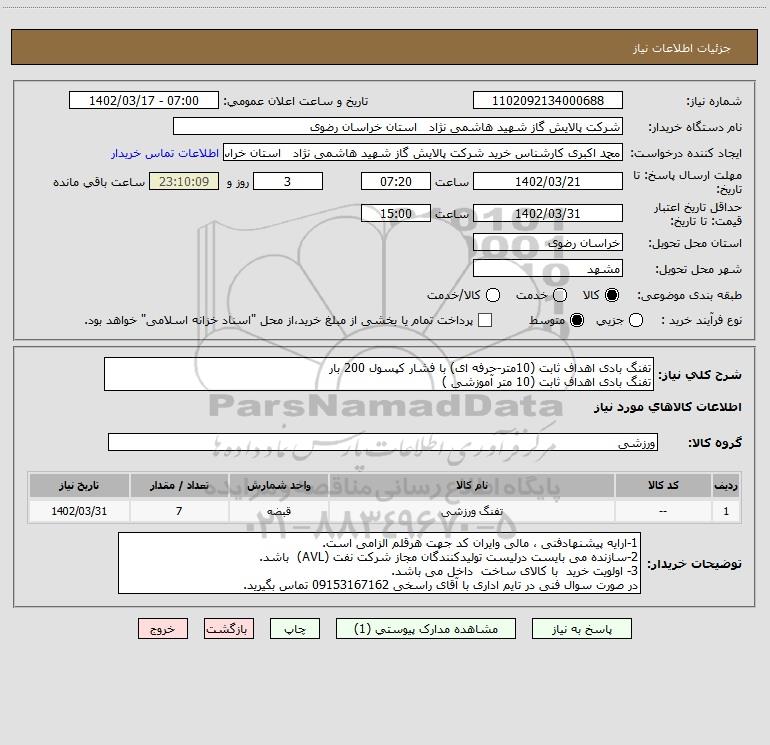Click the delivery city field 'مشهد'

click(x=547, y=268)
